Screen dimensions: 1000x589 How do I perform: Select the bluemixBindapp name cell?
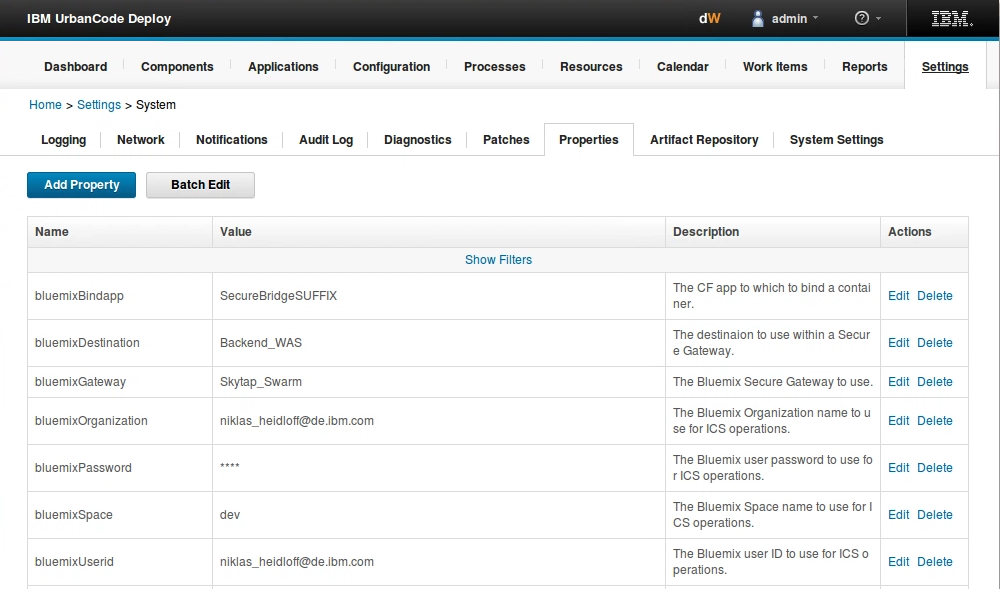click(x=120, y=296)
